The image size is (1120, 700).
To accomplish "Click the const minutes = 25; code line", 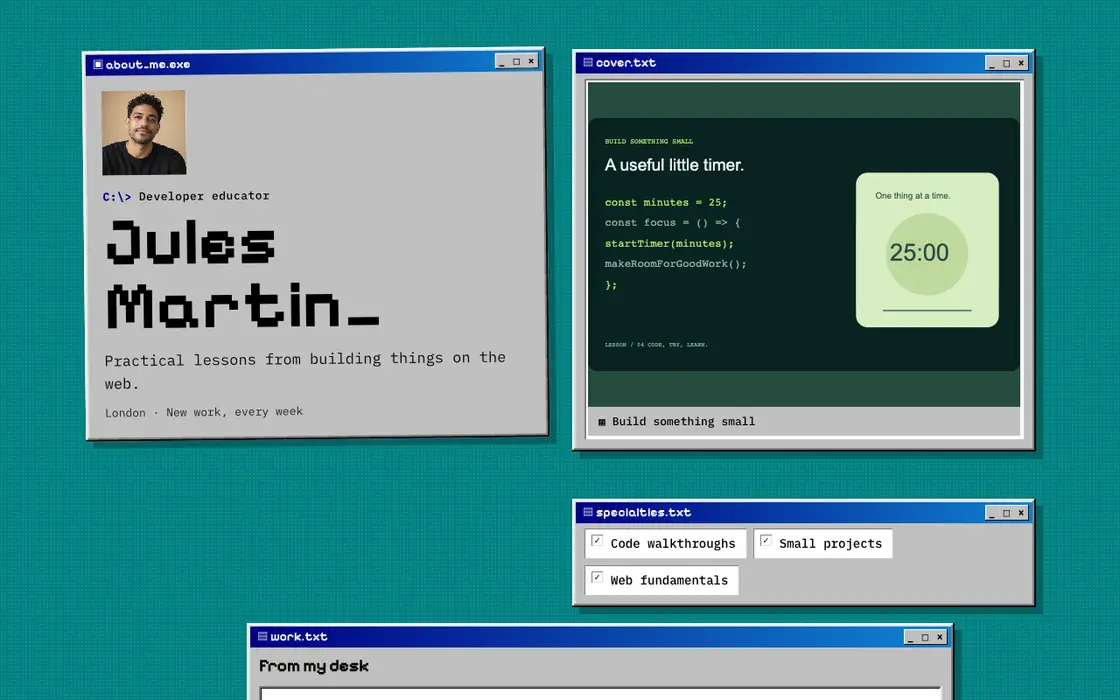I will [x=666, y=202].
